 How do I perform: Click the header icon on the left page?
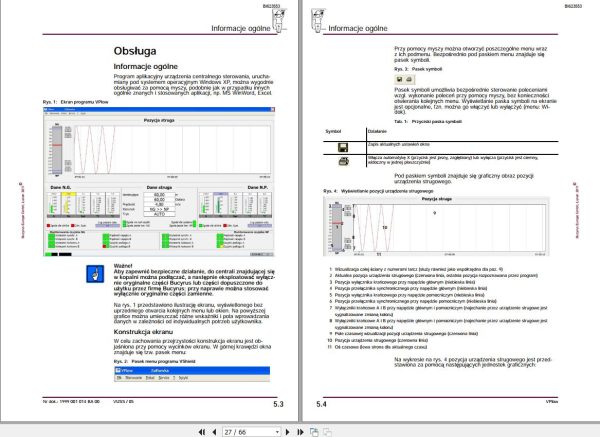pyautogui.click(x=279, y=21)
